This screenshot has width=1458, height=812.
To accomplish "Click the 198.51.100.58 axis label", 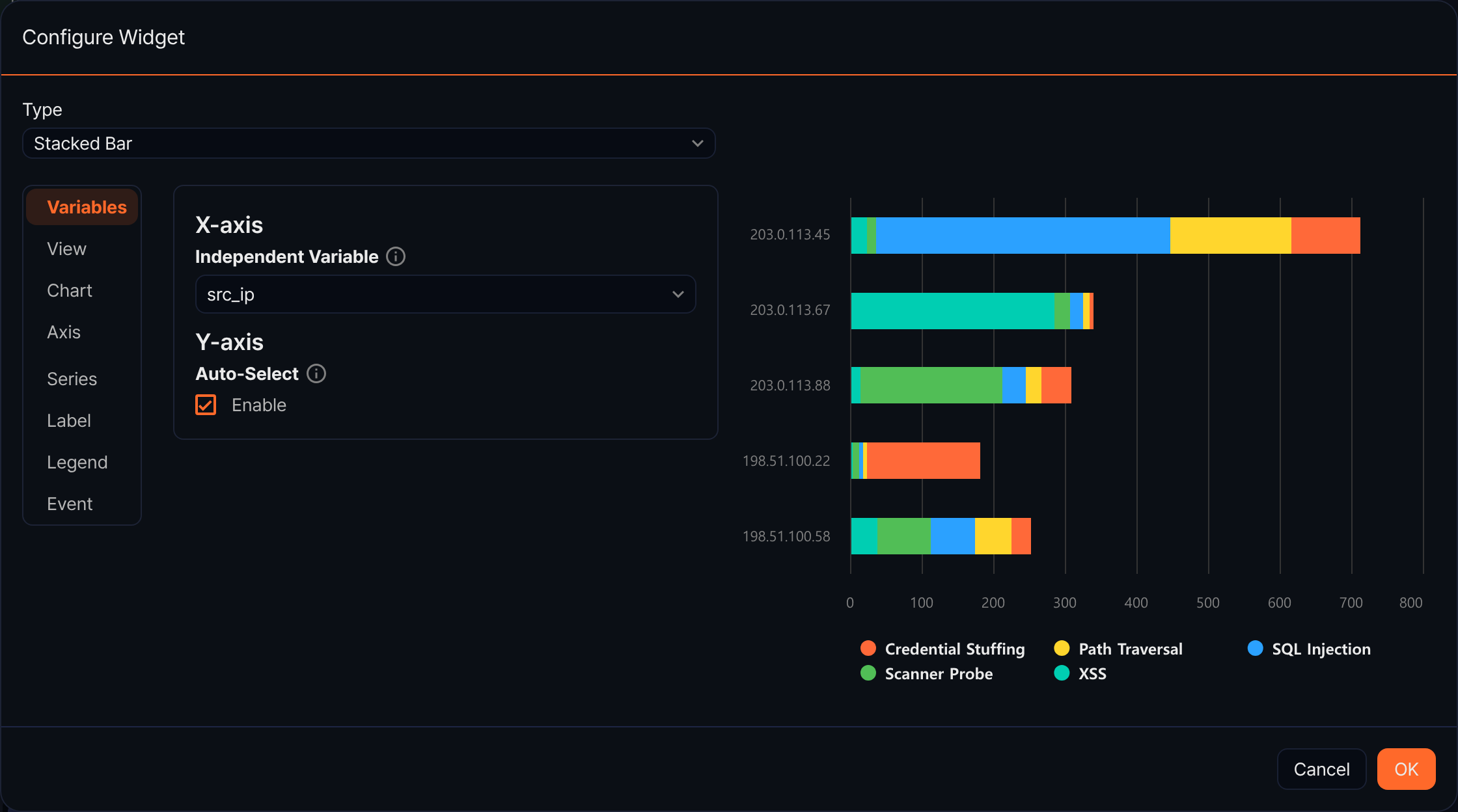I will coord(786,537).
